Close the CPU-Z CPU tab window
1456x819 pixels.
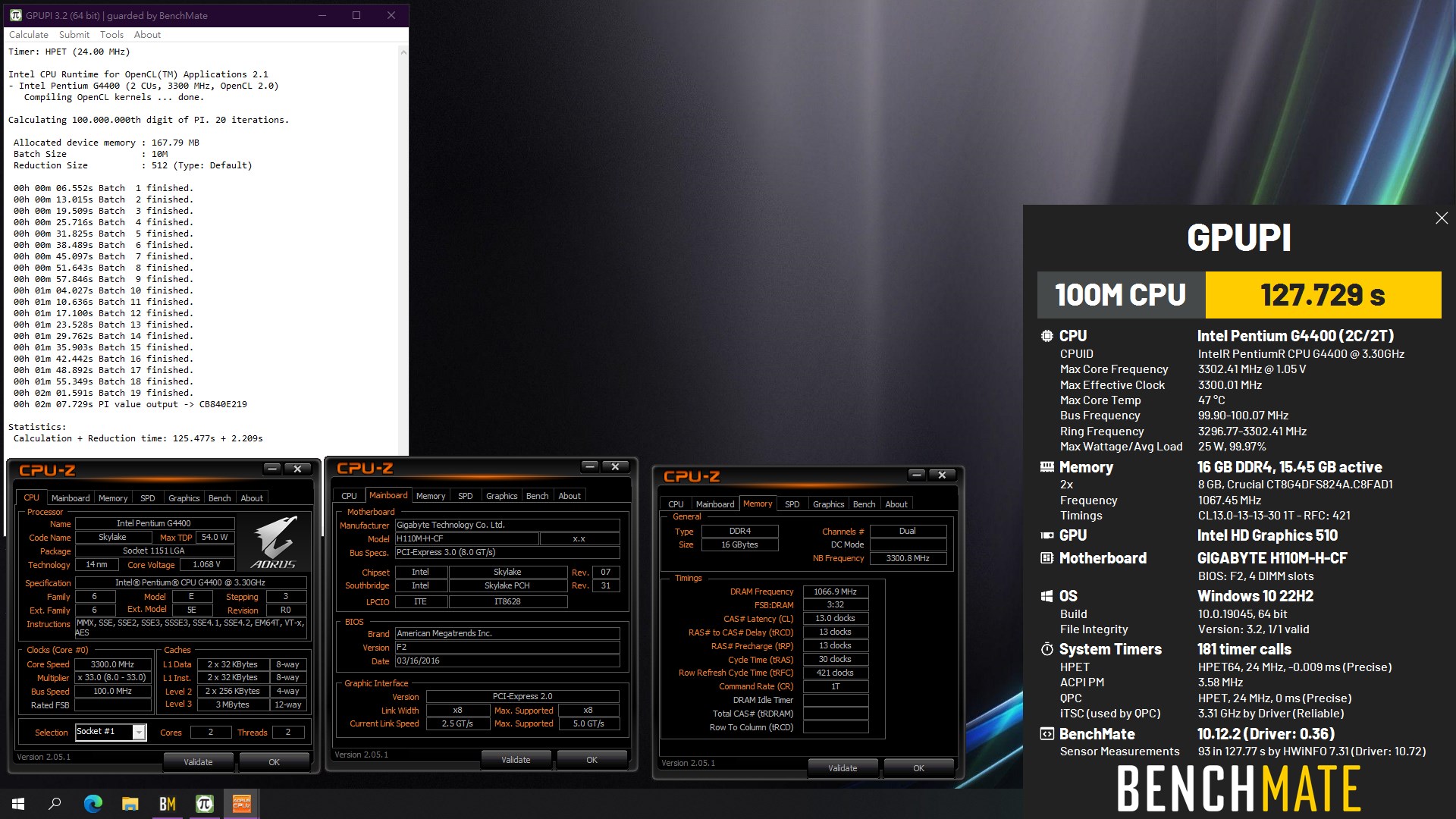pyautogui.click(x=298, y=469)
